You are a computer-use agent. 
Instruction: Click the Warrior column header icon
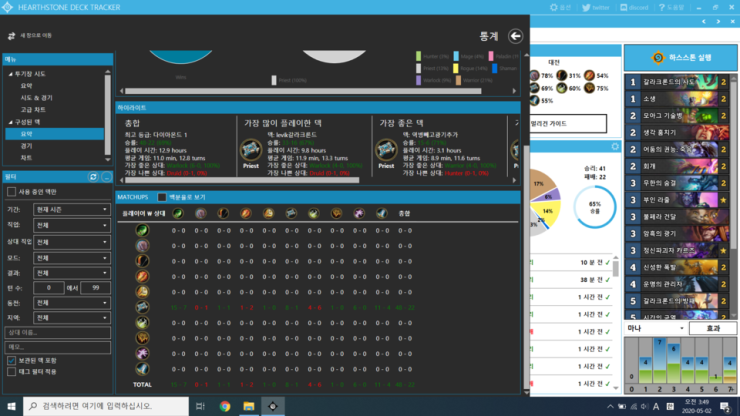click(382, 213)
